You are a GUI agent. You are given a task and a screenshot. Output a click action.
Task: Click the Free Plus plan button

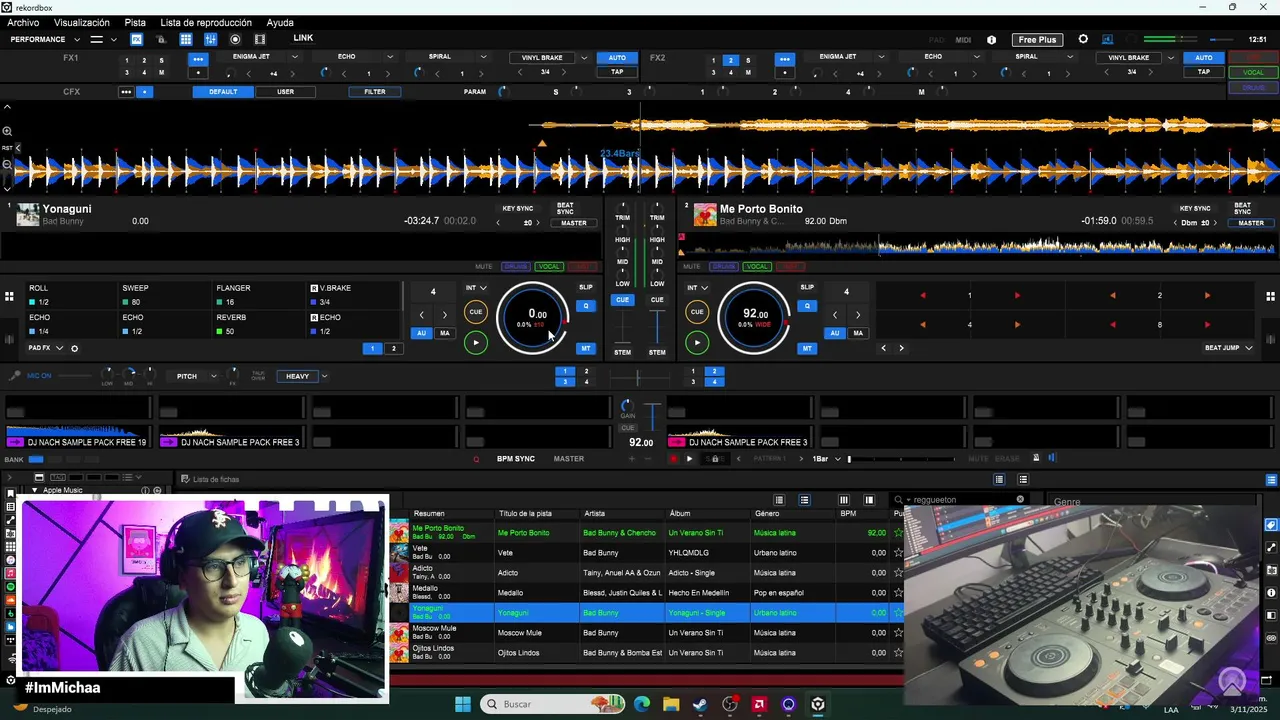[1036, 40]
